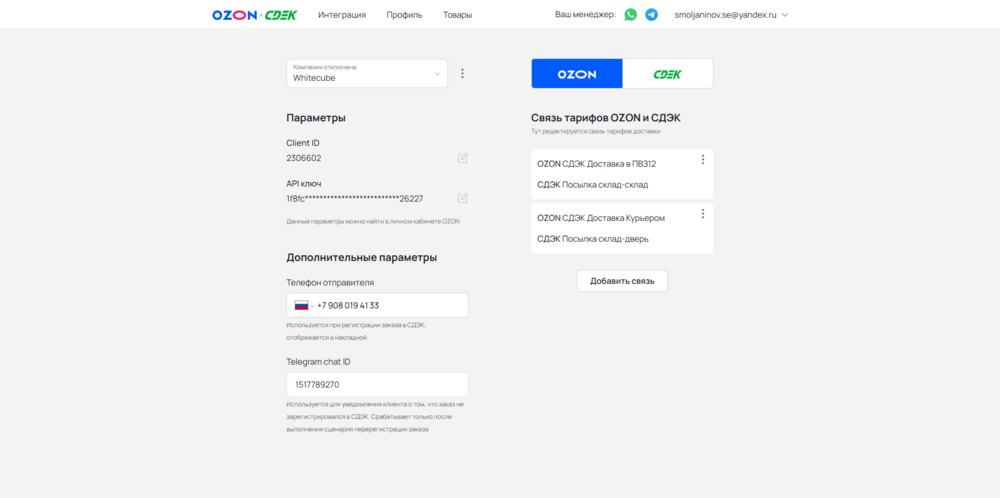Open options for Доставка в ПВЗ12 tariff
The height and width of the screenshot is (498, 1000).
tap(703, 160)
